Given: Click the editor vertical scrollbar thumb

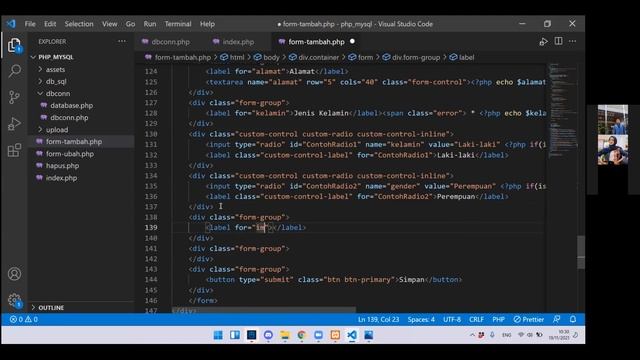Looking at the screenshot, I should pyautogui.click(x=581, y=252).
